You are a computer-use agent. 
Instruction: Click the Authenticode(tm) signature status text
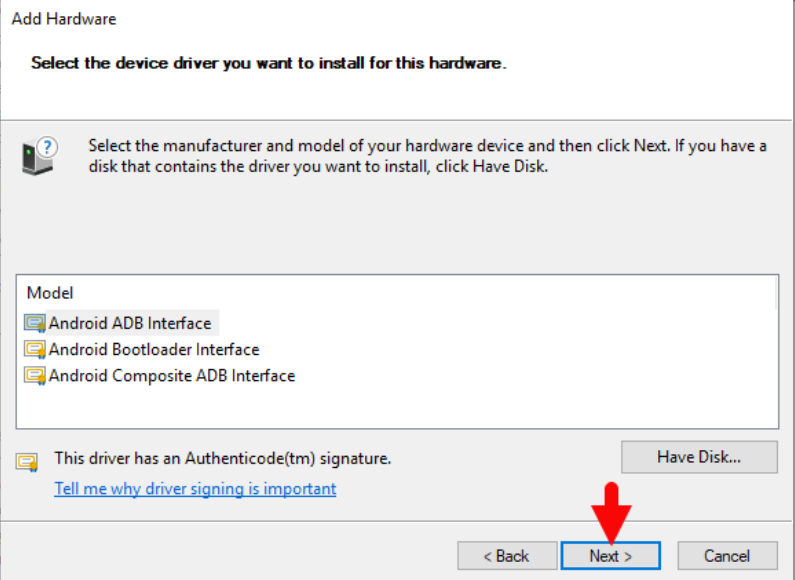click(x=222, y=459)
